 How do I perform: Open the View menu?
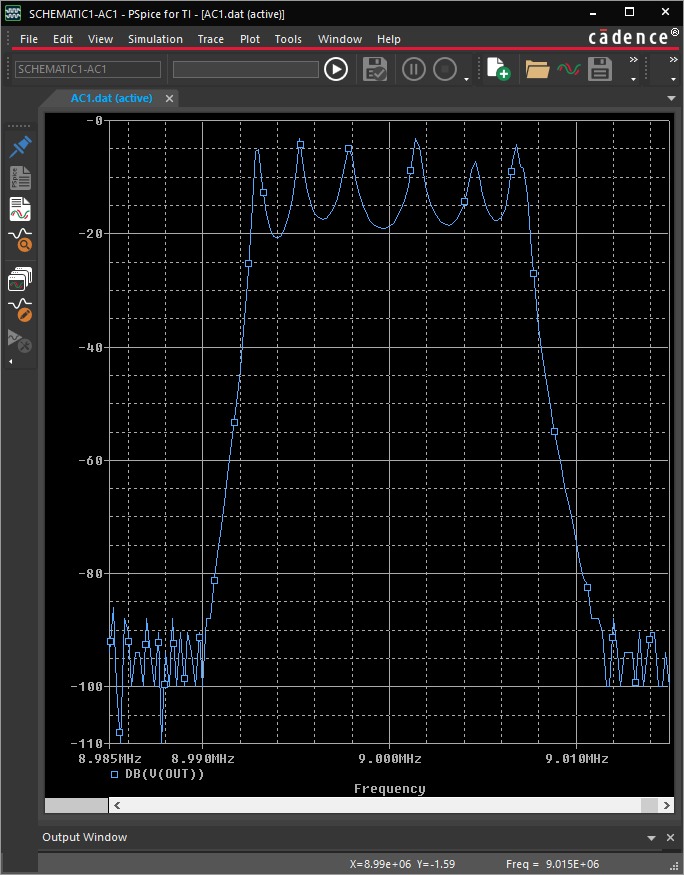tap(100, 39)
